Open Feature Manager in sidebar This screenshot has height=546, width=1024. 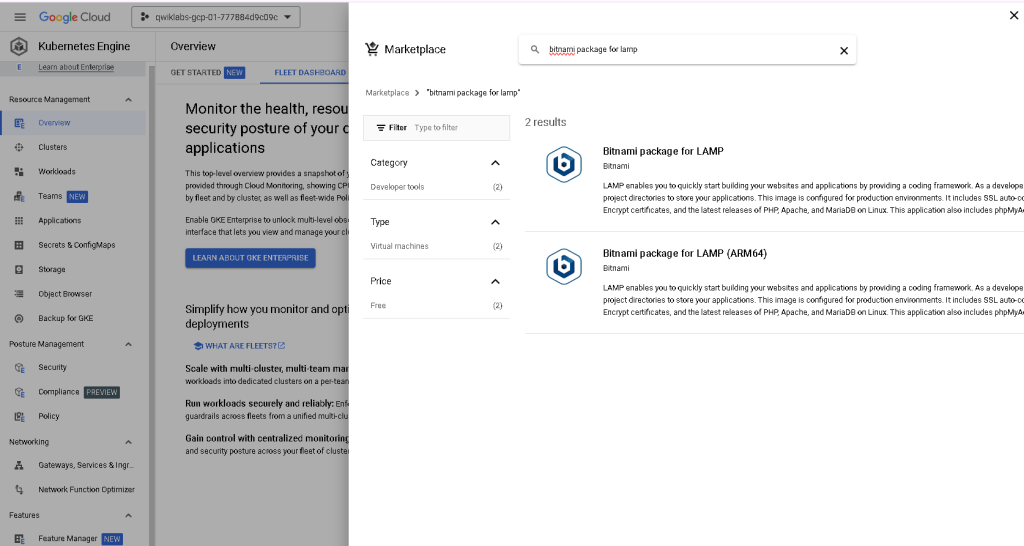[67, 539]
